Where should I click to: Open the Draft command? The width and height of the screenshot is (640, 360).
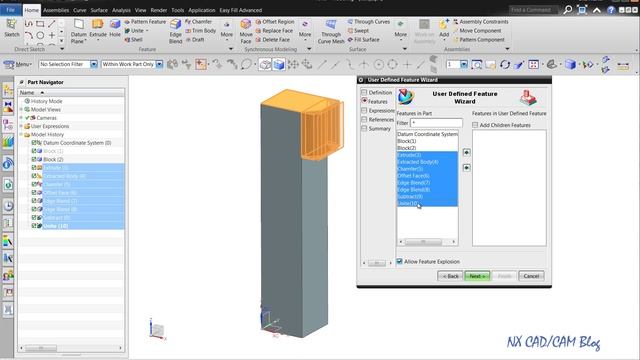195,40
